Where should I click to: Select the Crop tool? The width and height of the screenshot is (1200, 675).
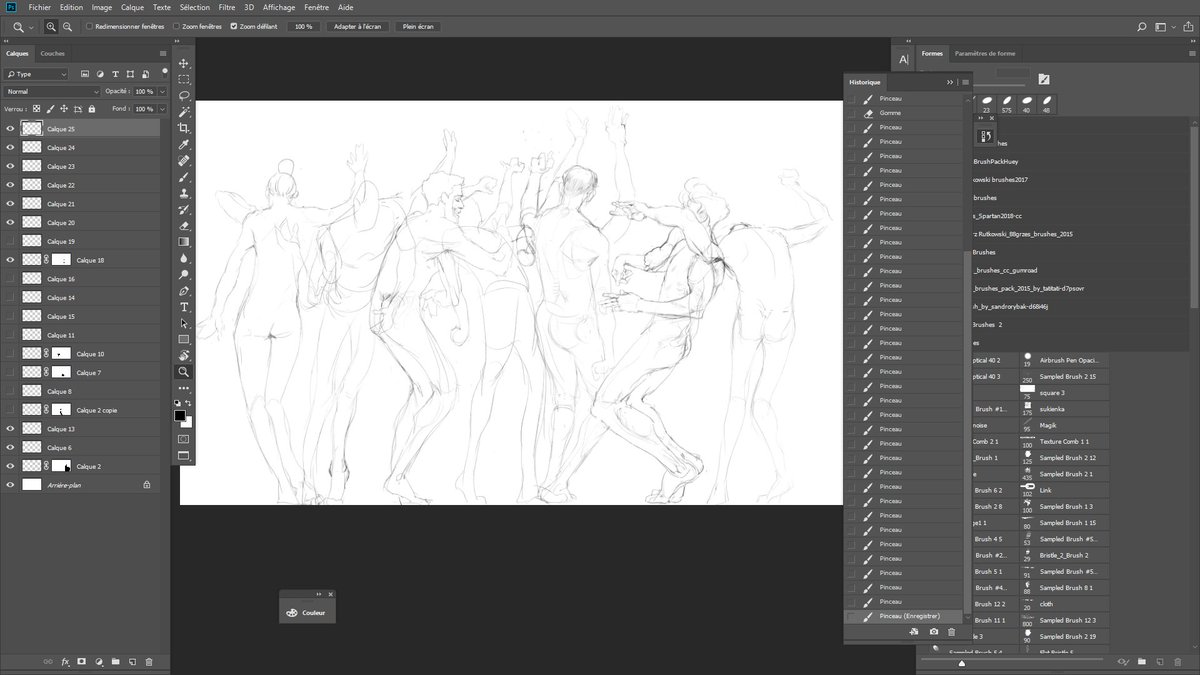(x=184, y=128)
